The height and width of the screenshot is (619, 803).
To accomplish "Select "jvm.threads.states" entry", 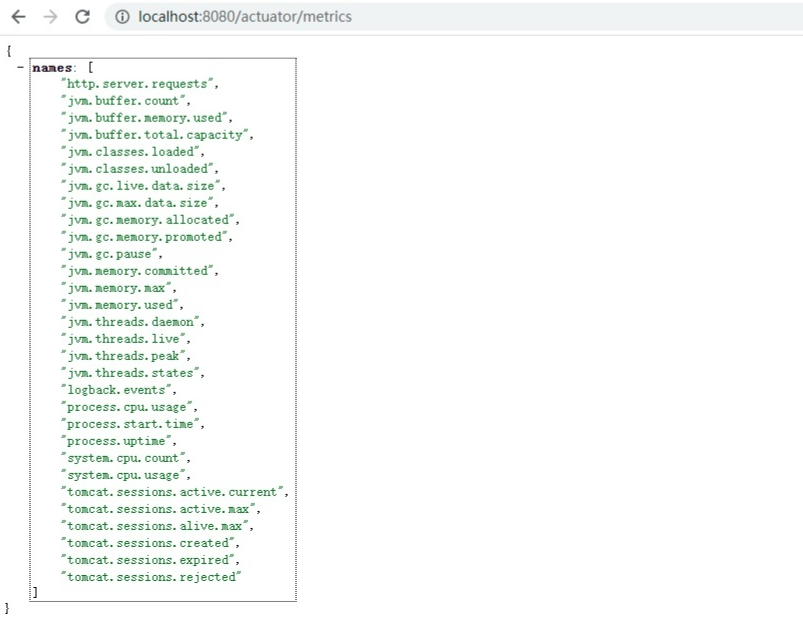I will pyautogui.click(x=130, y=373).
